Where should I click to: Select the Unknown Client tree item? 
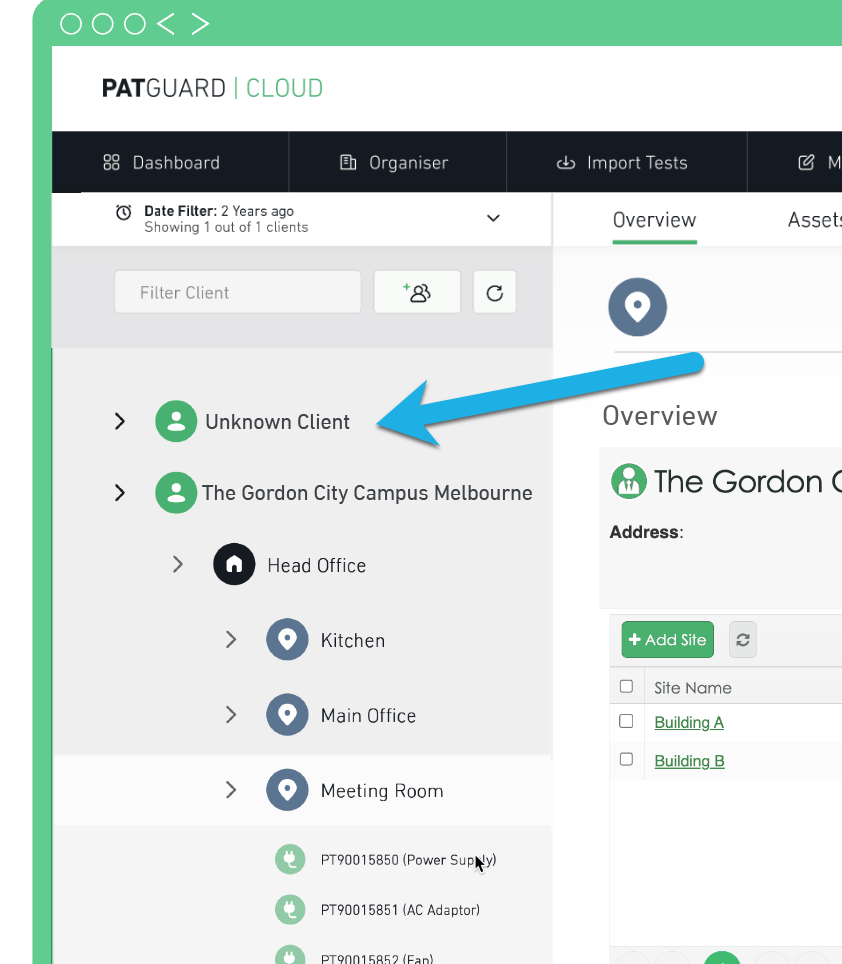(278, 422)
